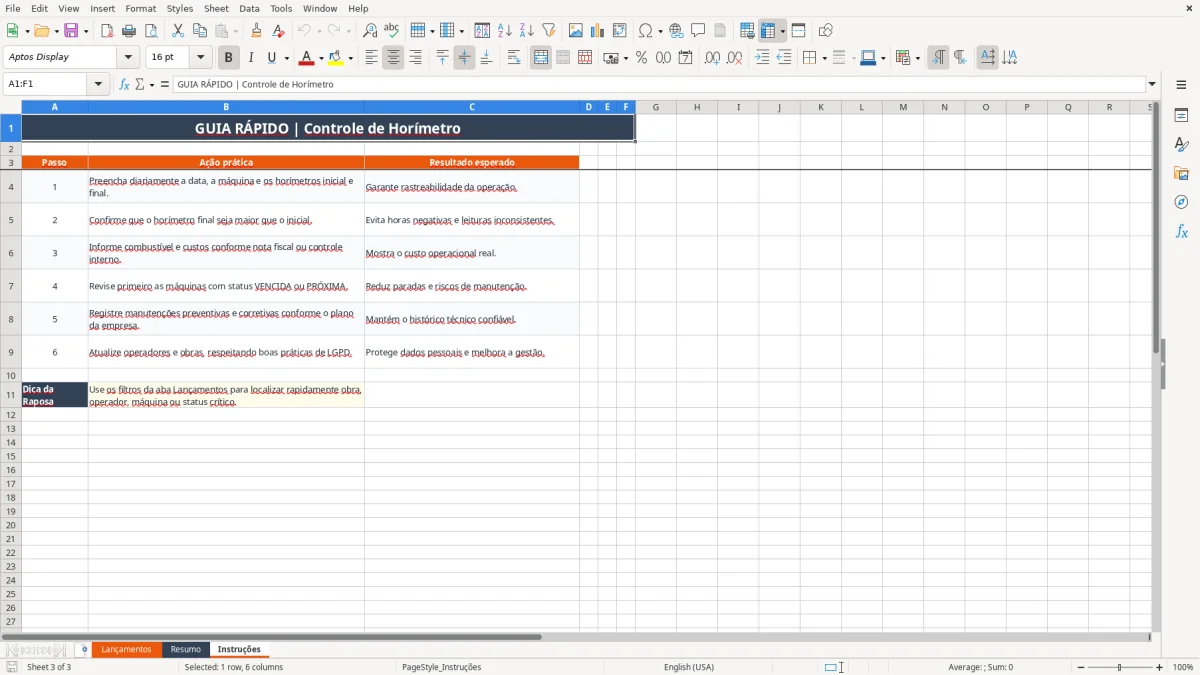Open the Data menu
The height and width of the screenshot is (675, 1200).
pos(249,8)
